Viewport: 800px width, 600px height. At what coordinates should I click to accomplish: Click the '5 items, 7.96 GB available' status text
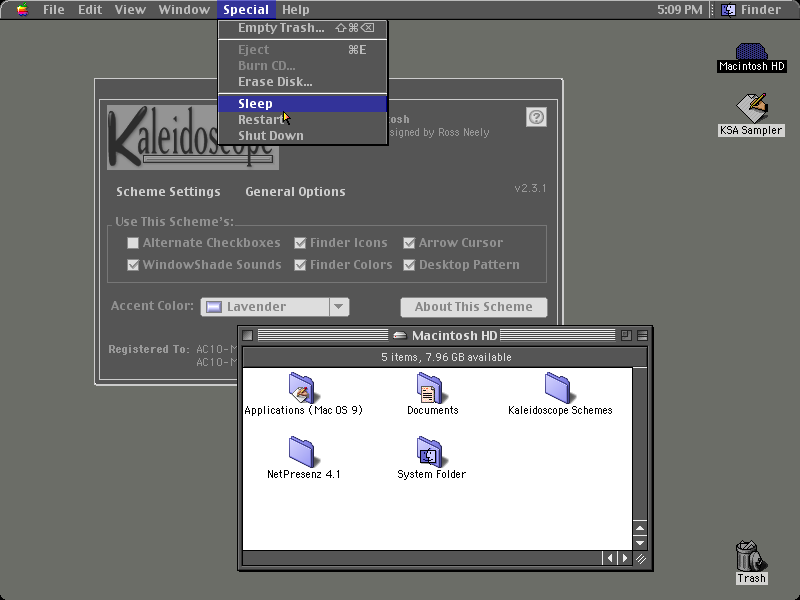446,357
